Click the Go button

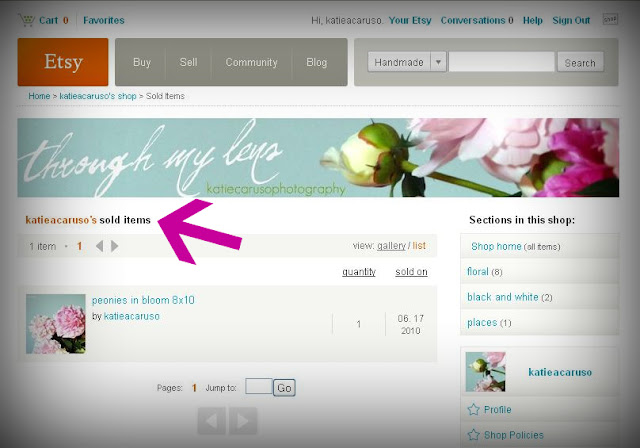click(284, 388)
